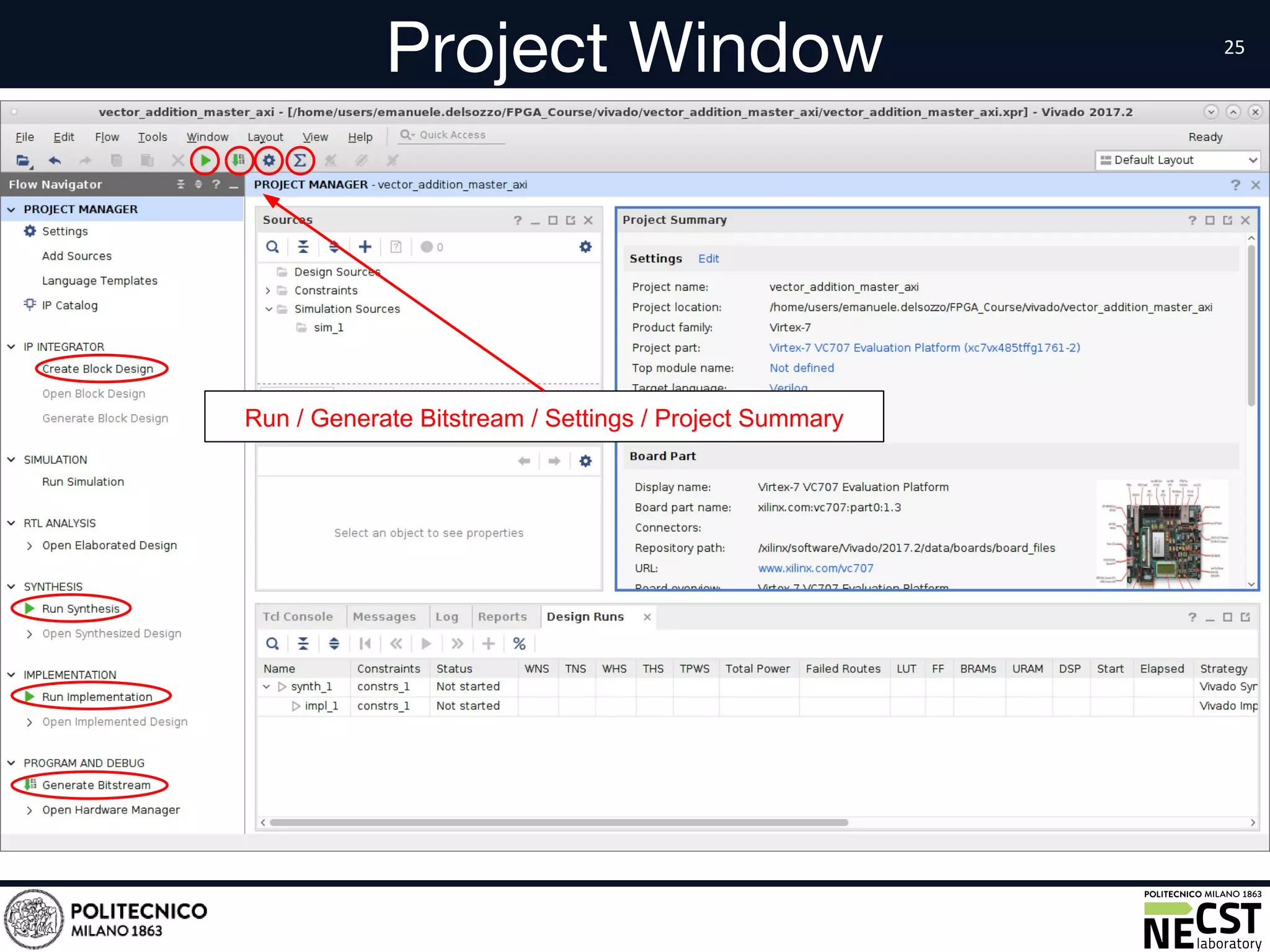
Task: Click the Quick Access search field
Action: [451, 135]
